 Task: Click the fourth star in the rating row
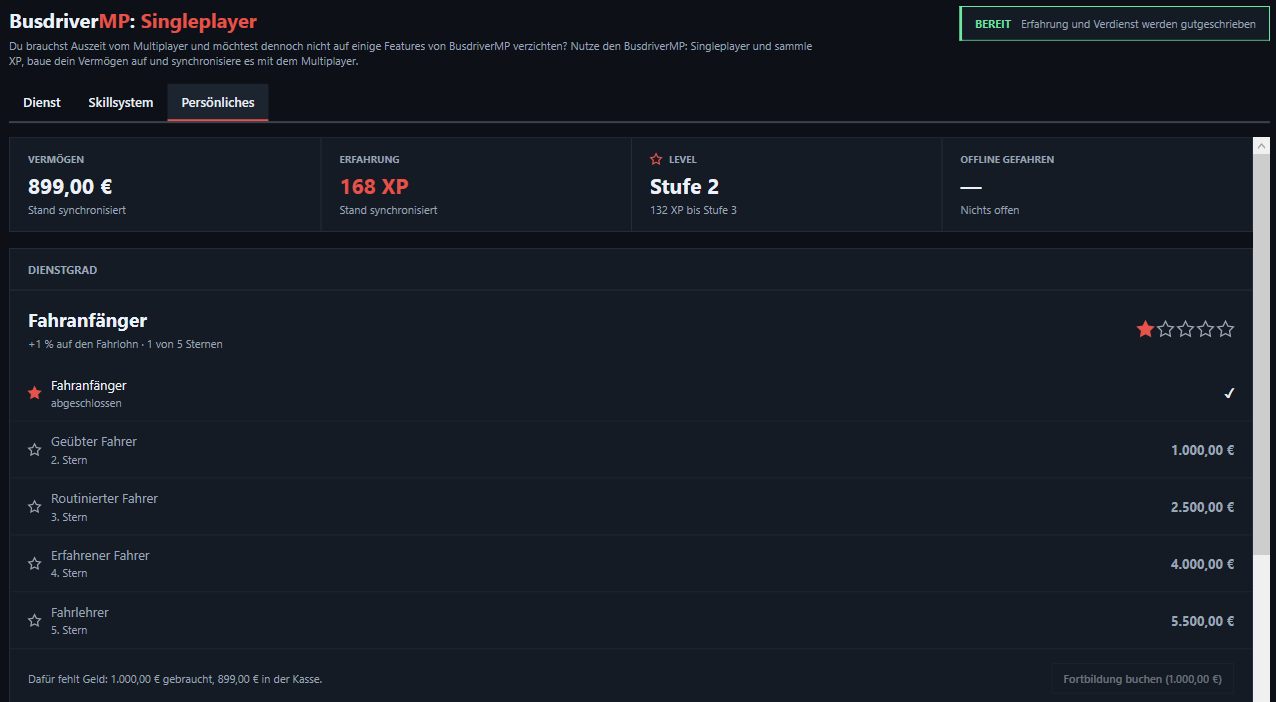click(1206, 329)
